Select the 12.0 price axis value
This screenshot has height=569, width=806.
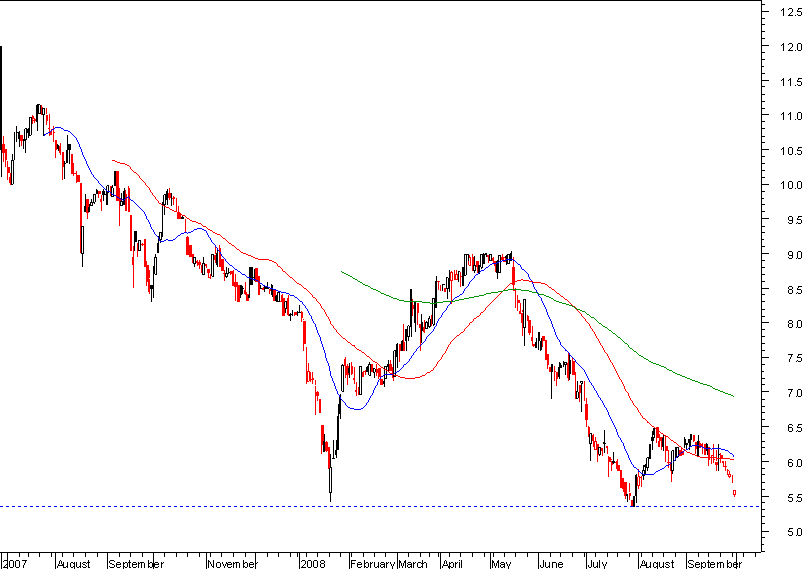tap(791, 47)
